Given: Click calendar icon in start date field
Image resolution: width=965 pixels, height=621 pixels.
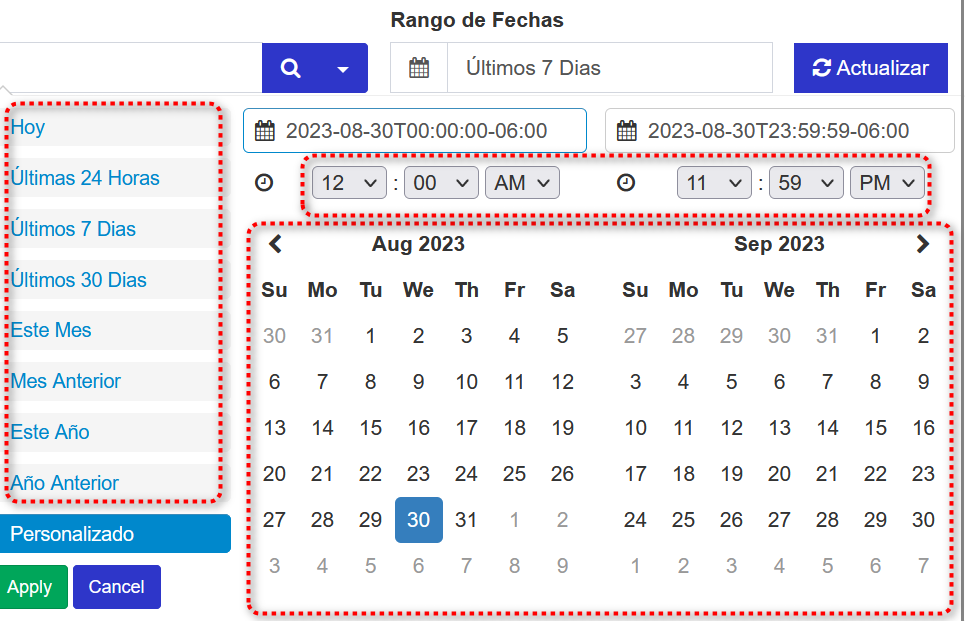Looking at the screenshot, I should [265, 131].
